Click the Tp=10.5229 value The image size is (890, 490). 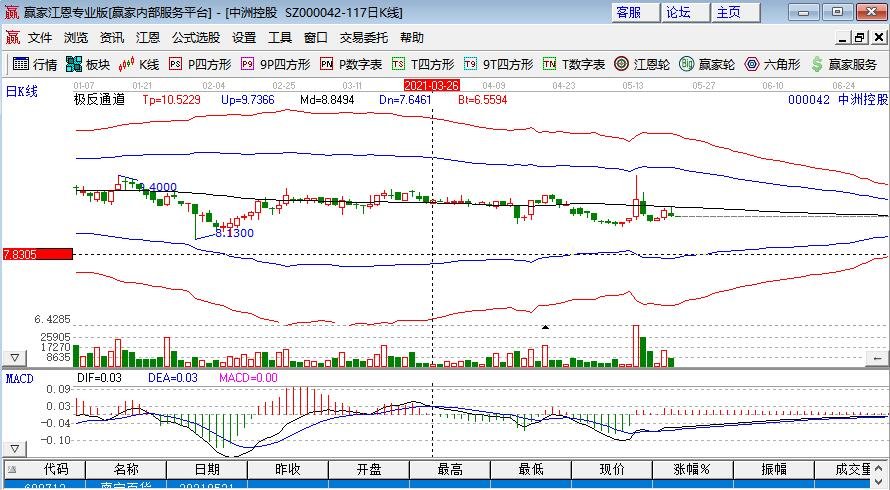pyautogui.click(x=171, y=100)
